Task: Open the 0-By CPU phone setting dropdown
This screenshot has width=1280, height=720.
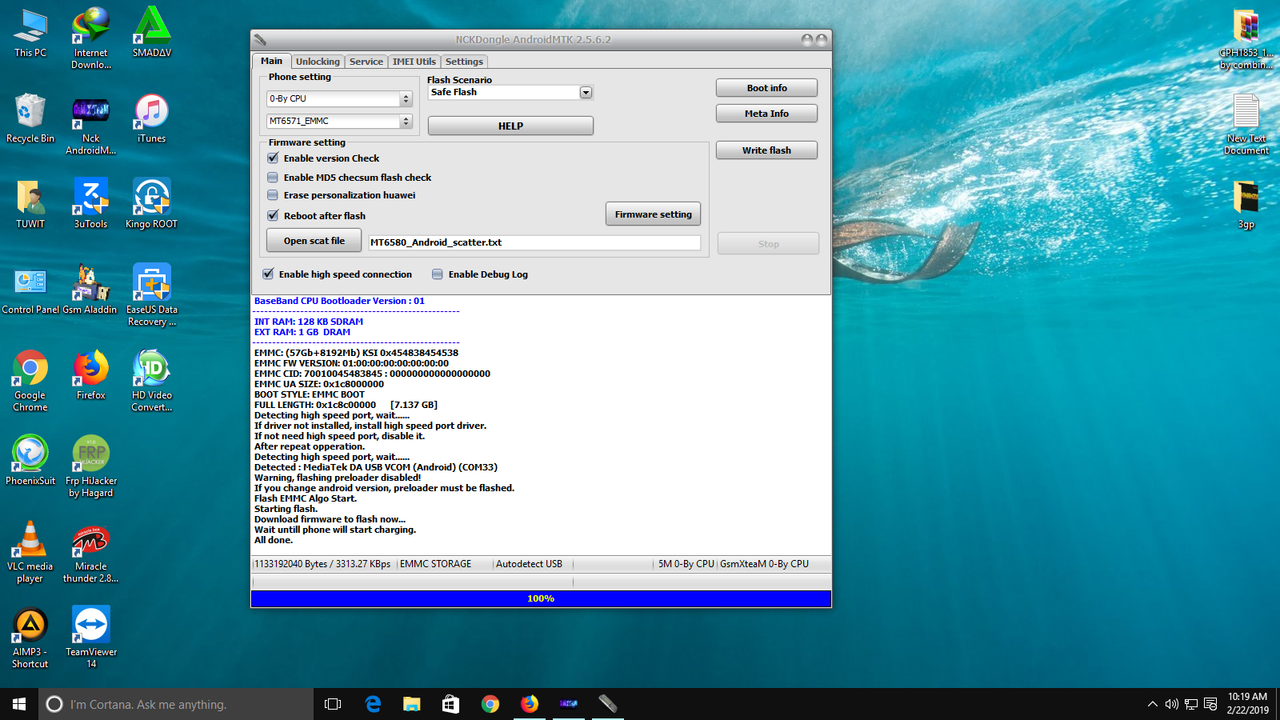Action: click(x=406, y=98)
